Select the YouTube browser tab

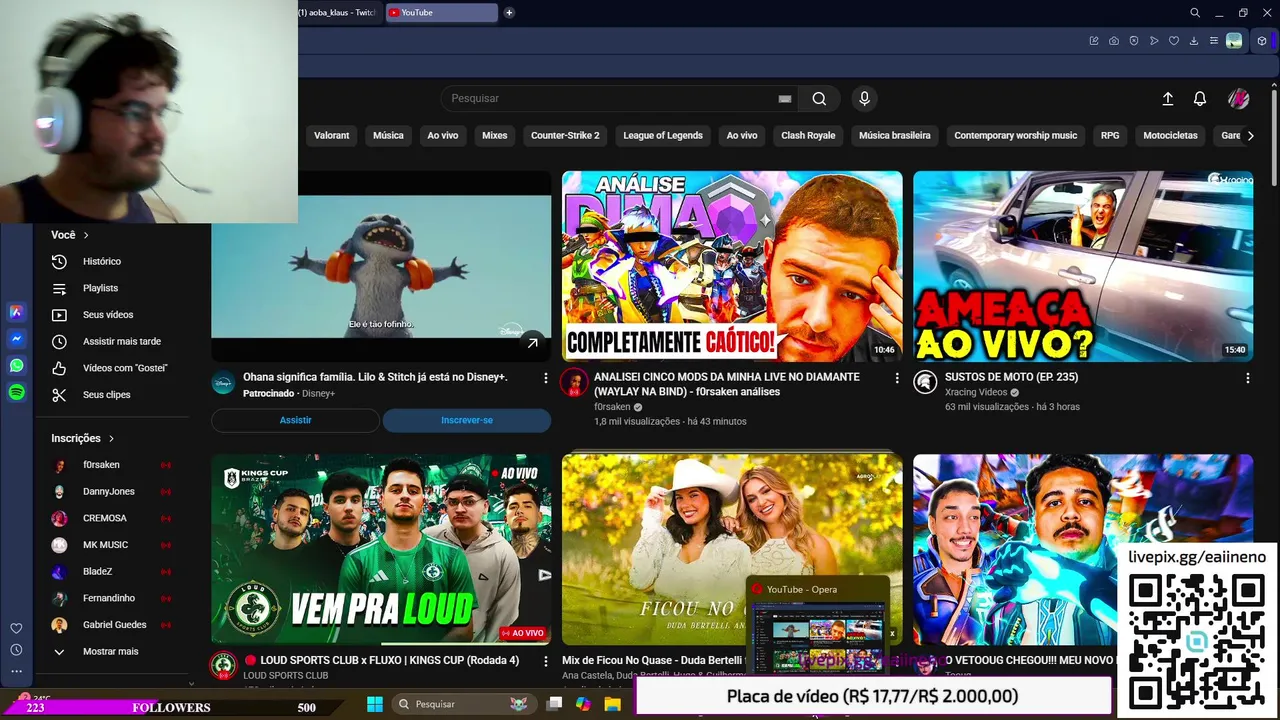(x=440, y=13)
